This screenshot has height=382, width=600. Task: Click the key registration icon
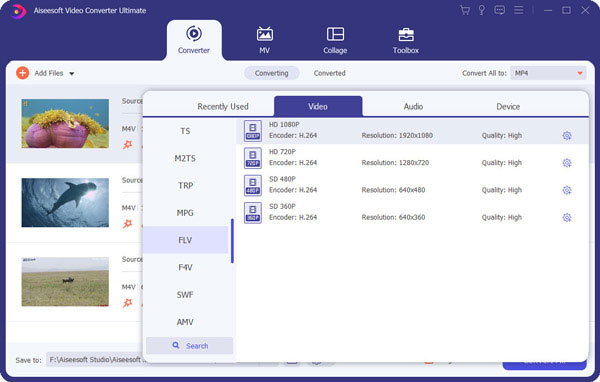click(482, 10)
